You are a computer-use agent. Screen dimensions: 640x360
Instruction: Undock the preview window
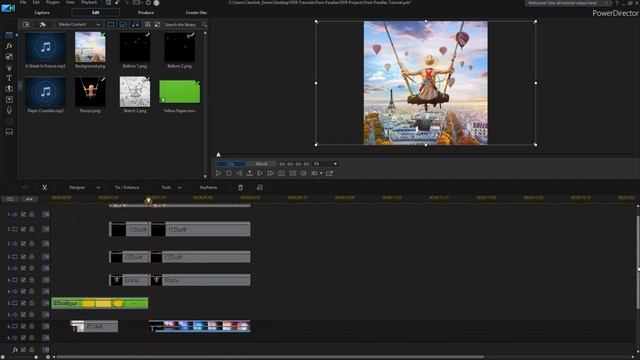click(x=329, y=173)
